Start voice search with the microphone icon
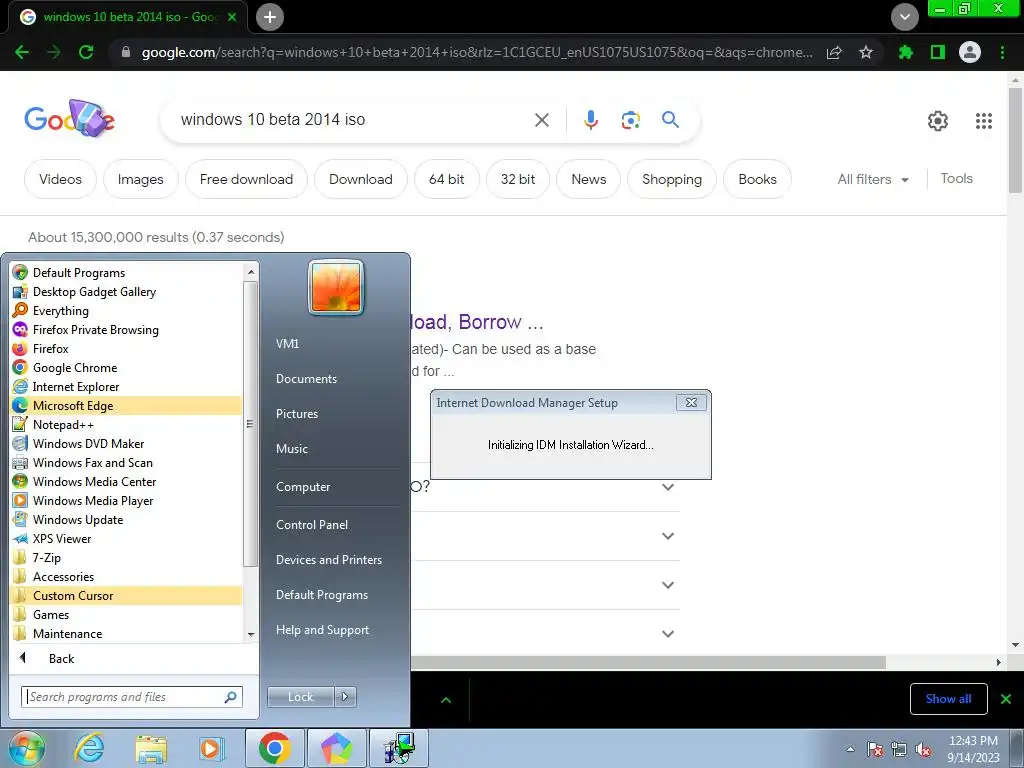This screenshot has width=1024, height=768. pos(590,120)
